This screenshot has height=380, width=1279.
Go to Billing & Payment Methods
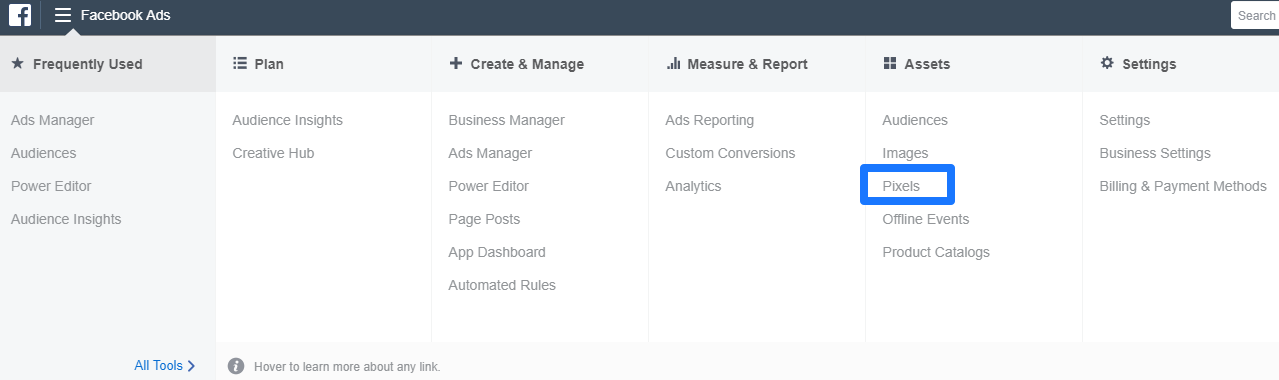[1183, 186]
